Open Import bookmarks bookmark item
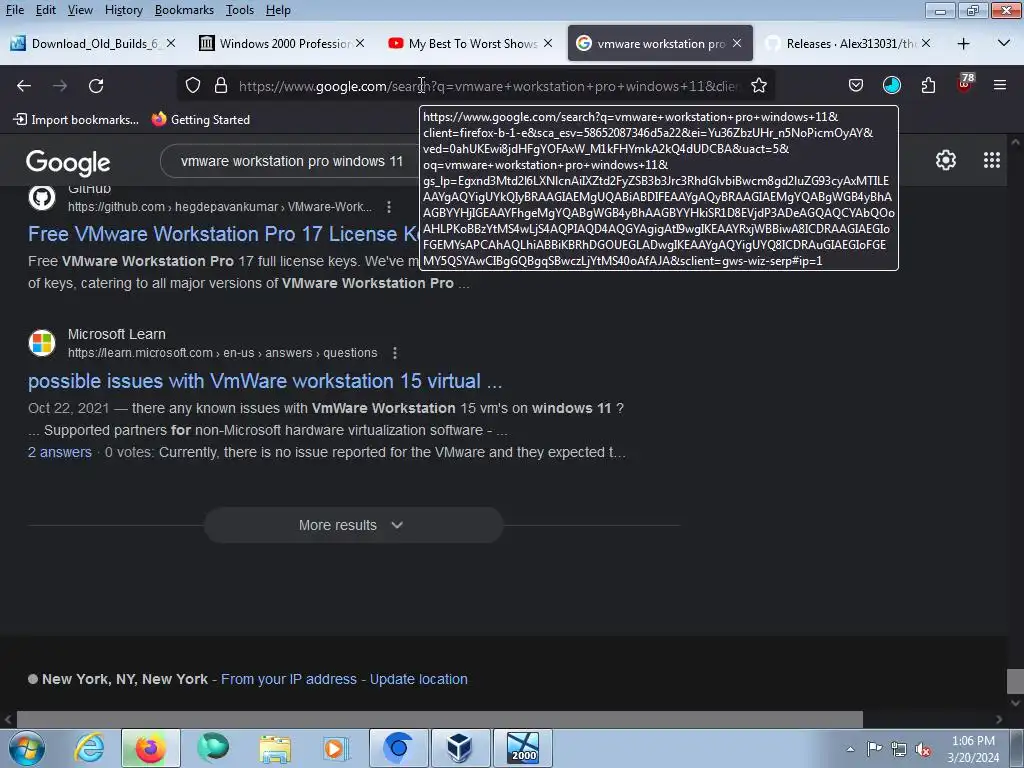The image size is (1024, 768). (x=76, y=120)
